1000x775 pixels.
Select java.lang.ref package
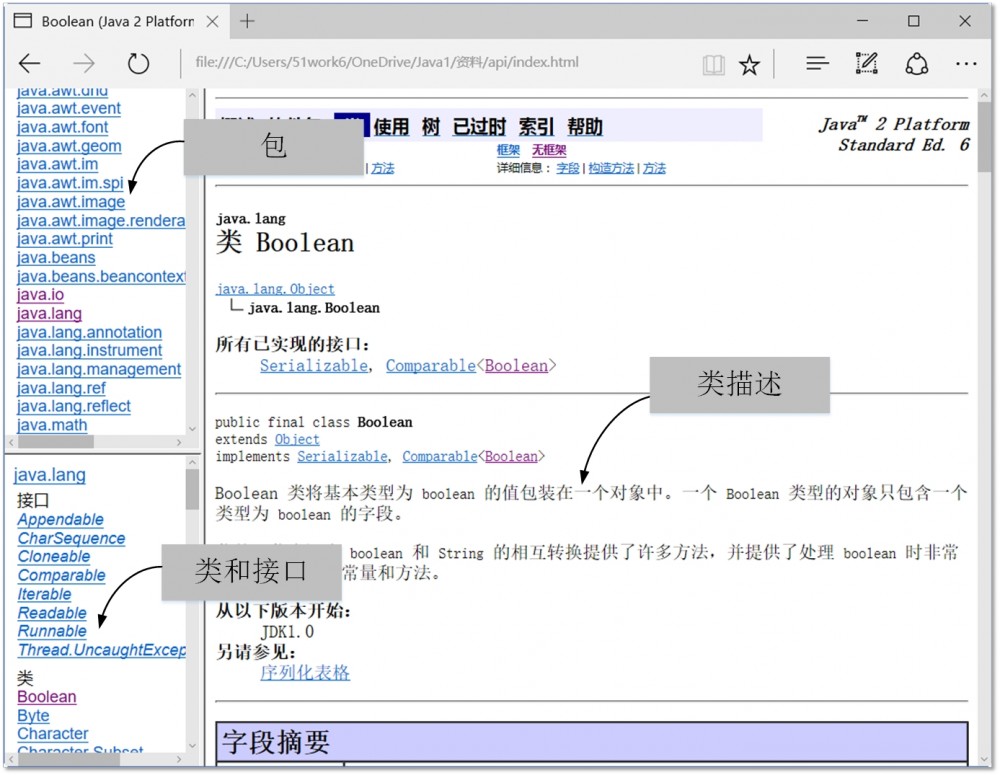coord(61,388)
